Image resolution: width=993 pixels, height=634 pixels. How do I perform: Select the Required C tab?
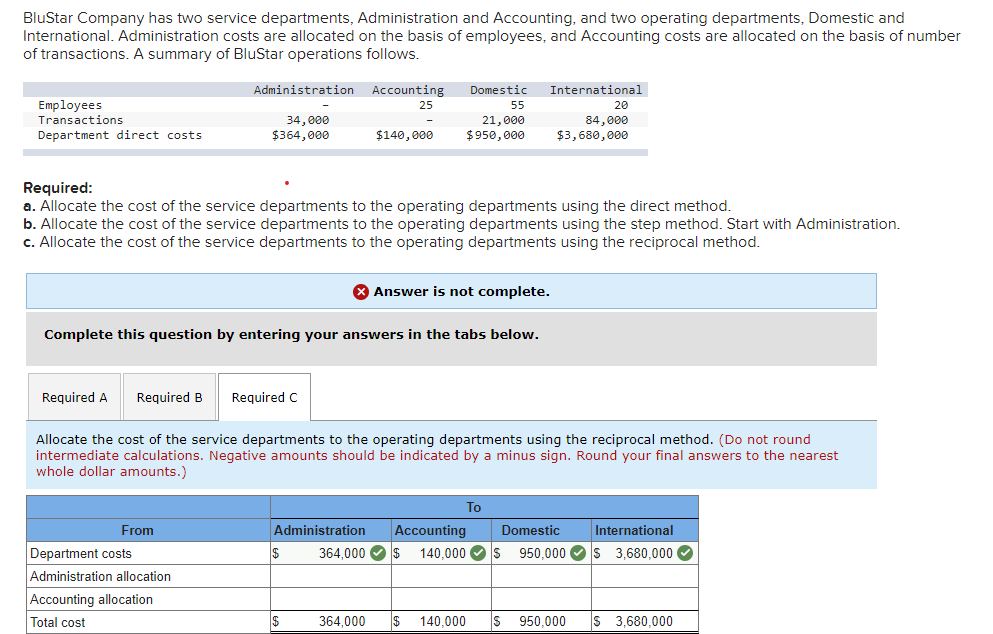[x=264, y=397]
